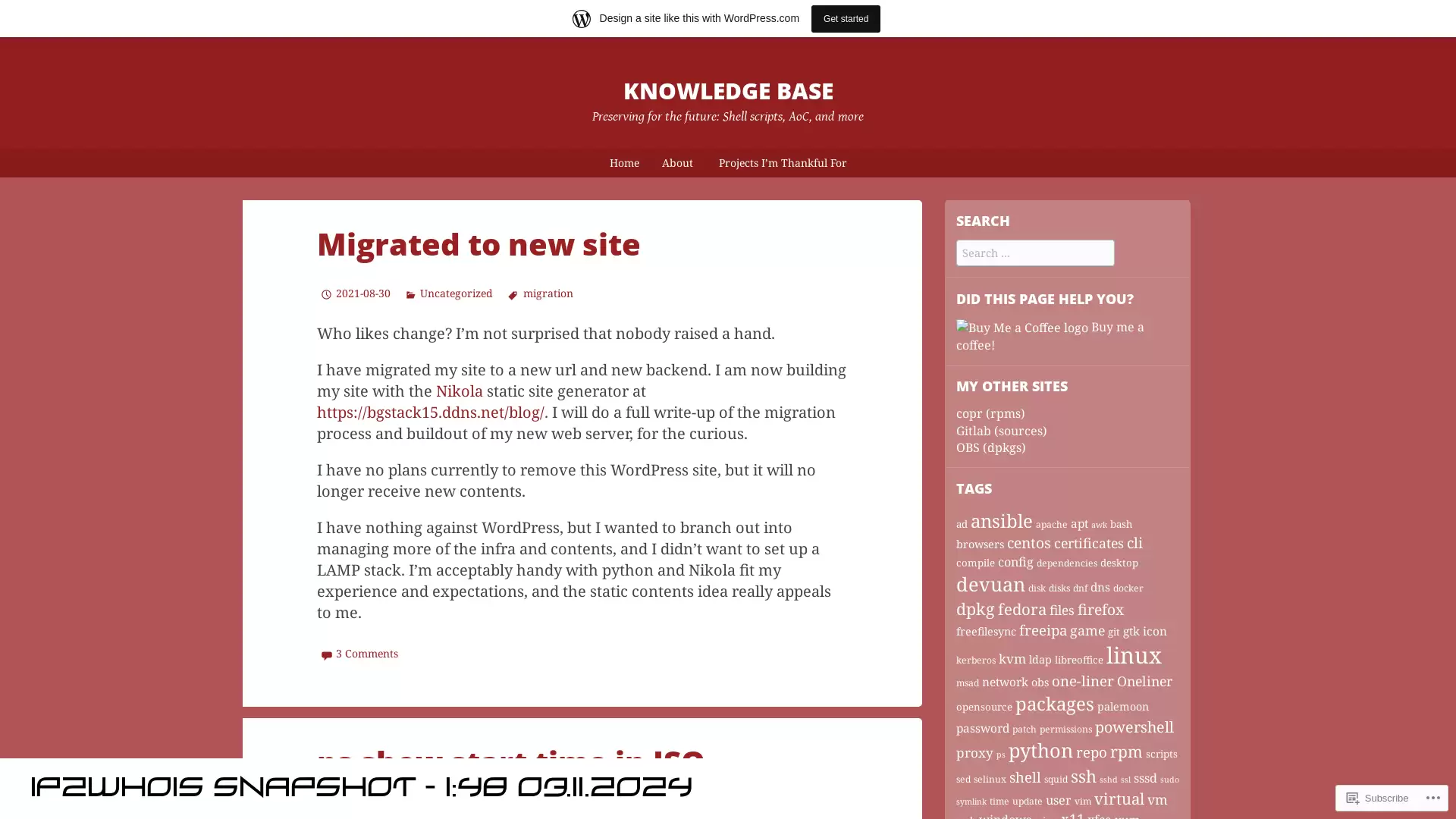
Task: Open the Home menu item
Action: [x=623, y=162]
